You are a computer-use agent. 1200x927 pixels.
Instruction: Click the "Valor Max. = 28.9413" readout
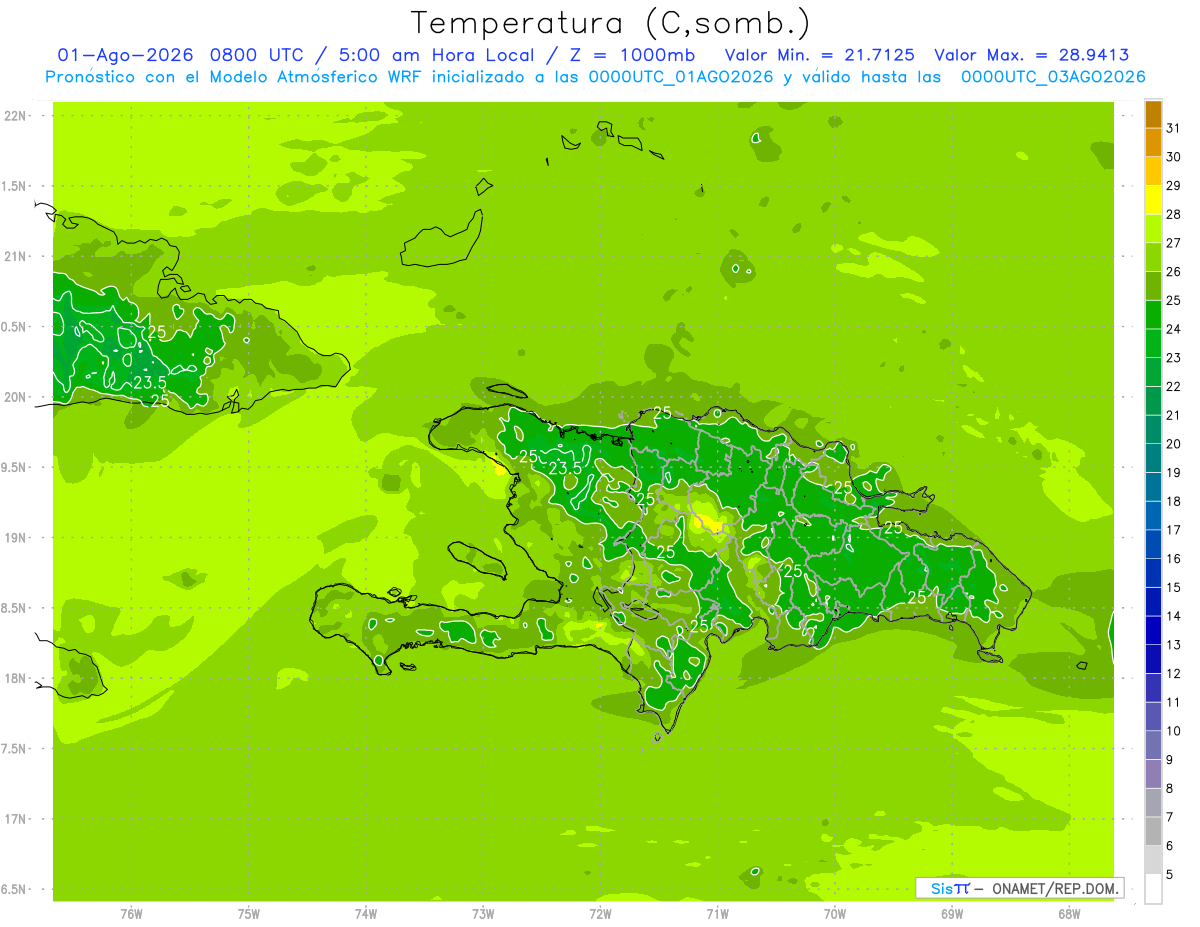[1031, 55]
